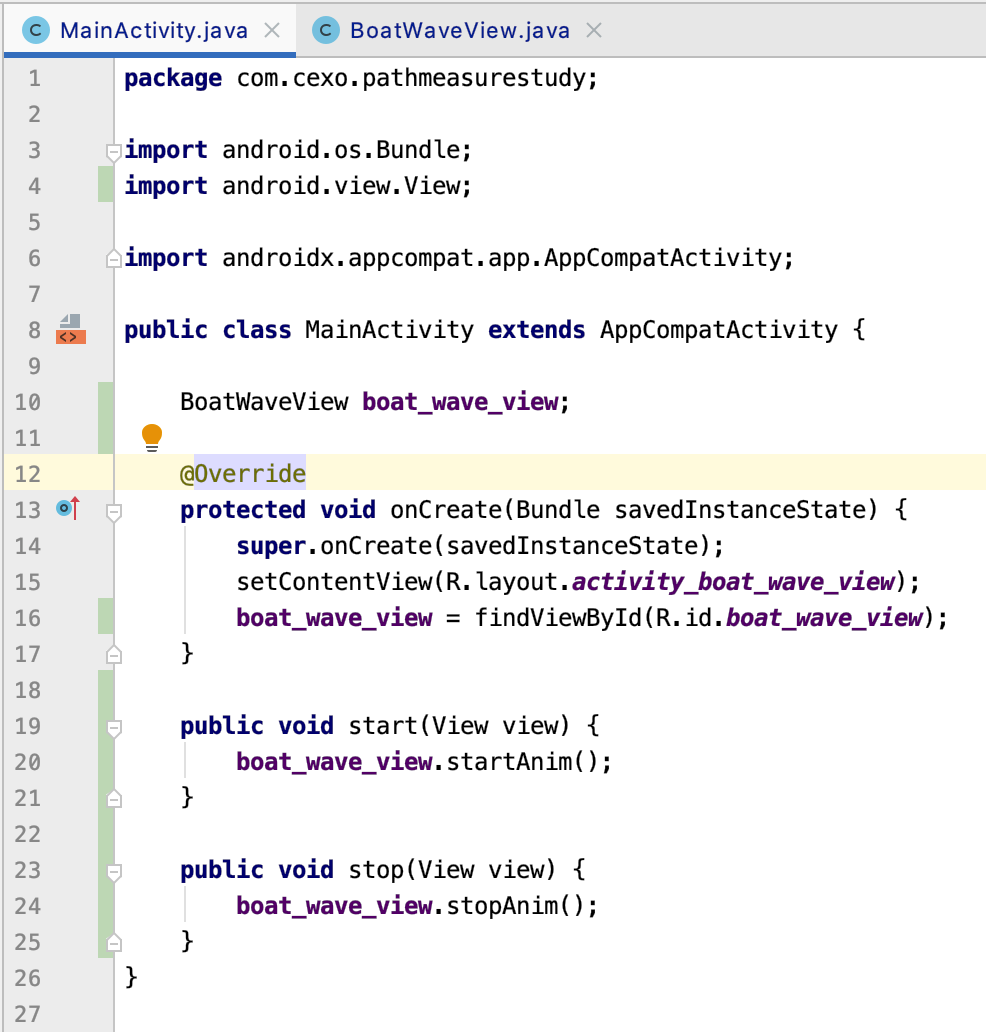Click setContentView call on line 15
This screenshot has height=1032, width=986.
[334, 582]
